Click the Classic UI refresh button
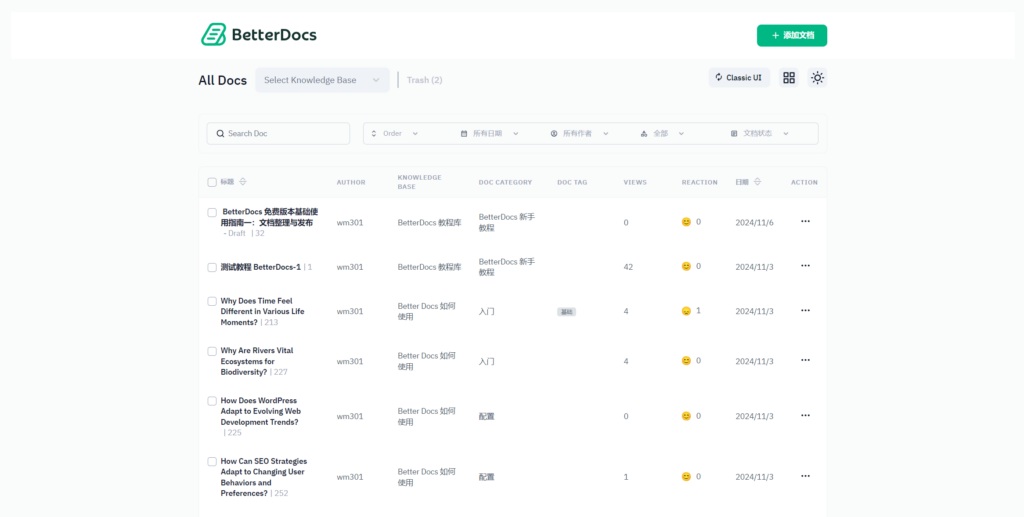Viewport: 1024px width, 517px height. click(739, 78)
